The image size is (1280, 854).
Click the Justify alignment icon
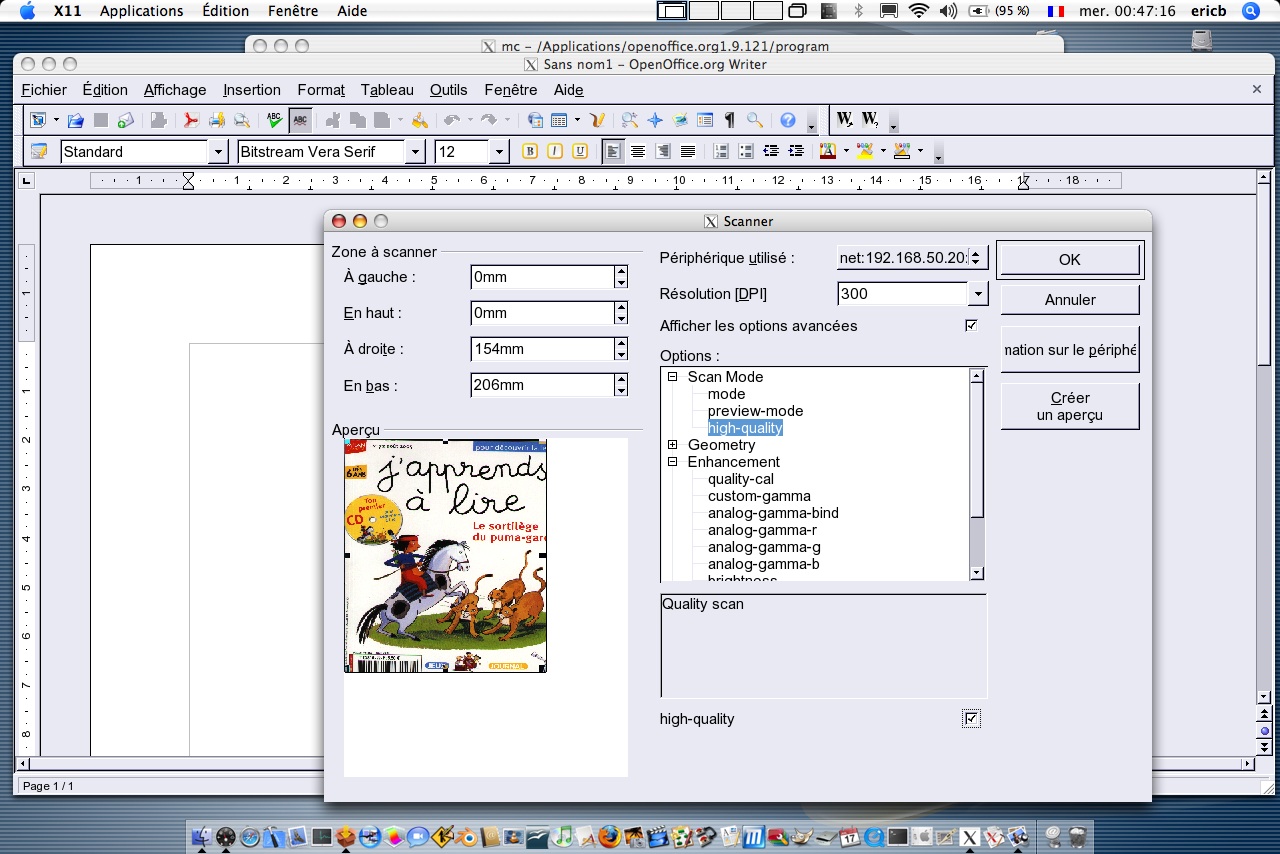pos(688,152)
